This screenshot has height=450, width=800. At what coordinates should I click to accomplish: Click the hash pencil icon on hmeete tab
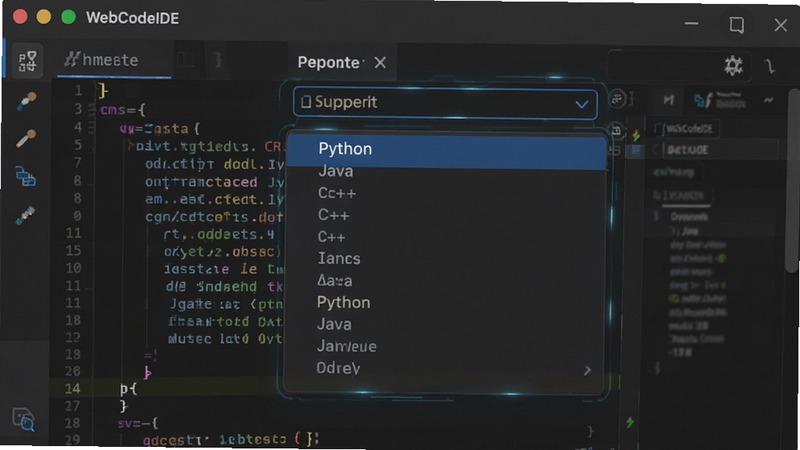(72, 60)
